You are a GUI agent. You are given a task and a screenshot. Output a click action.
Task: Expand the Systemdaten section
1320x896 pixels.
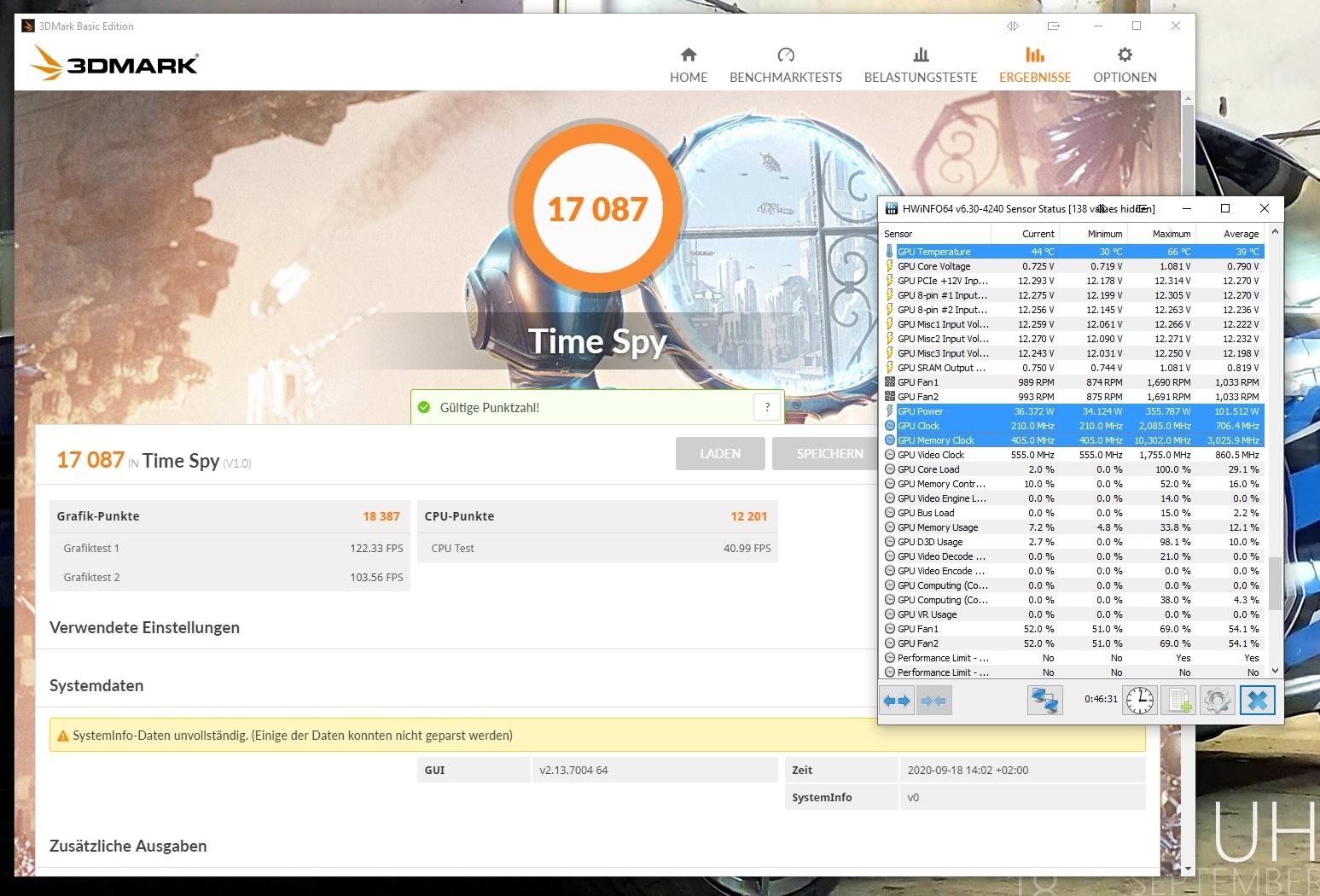click(x=96, y=685)
